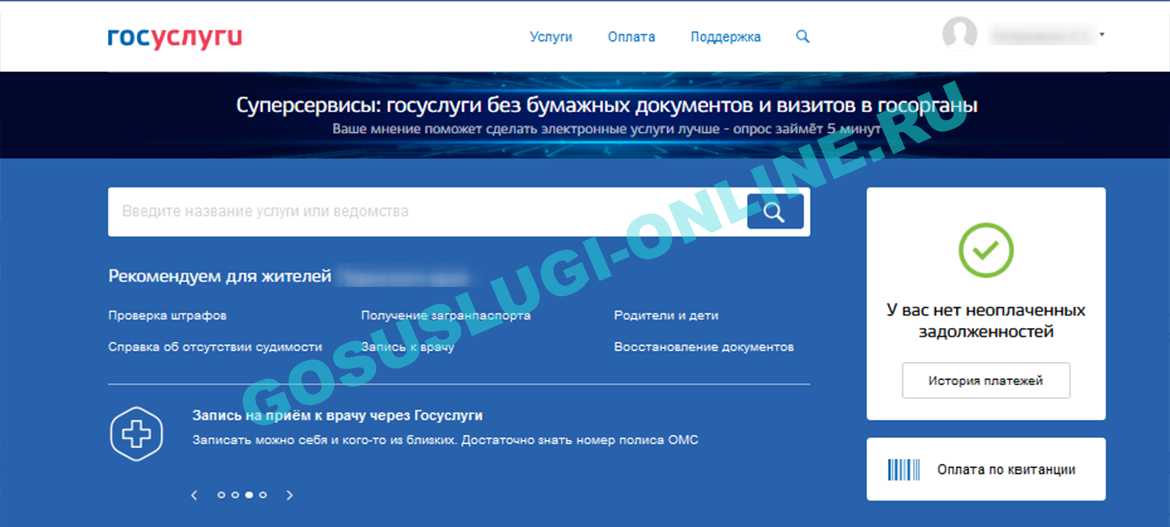Open Получение загранпаспорта link
This screenshot has width=1170, height=527.
click(446, 316)
